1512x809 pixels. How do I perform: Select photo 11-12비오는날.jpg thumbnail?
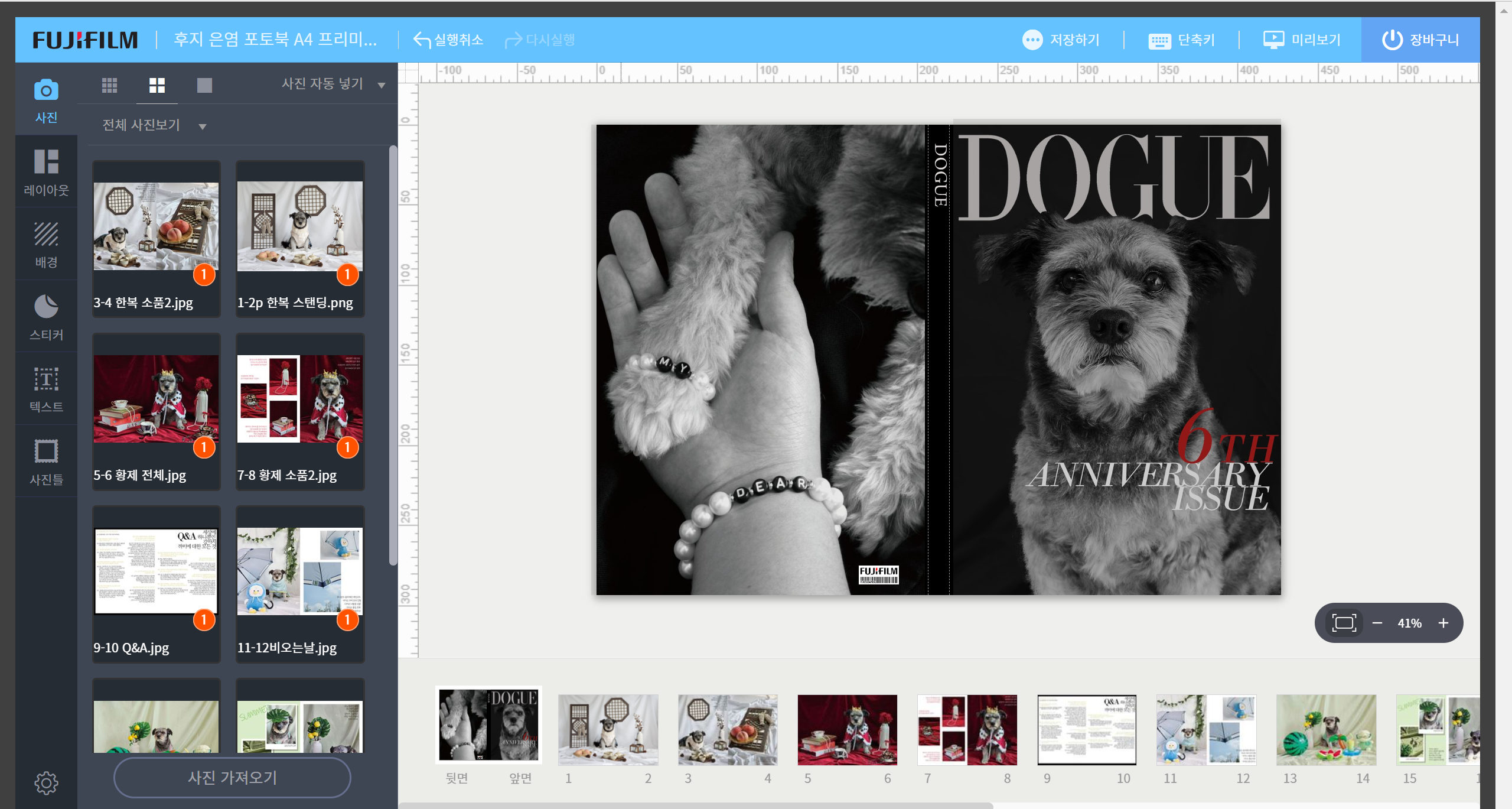pos(300,571)
